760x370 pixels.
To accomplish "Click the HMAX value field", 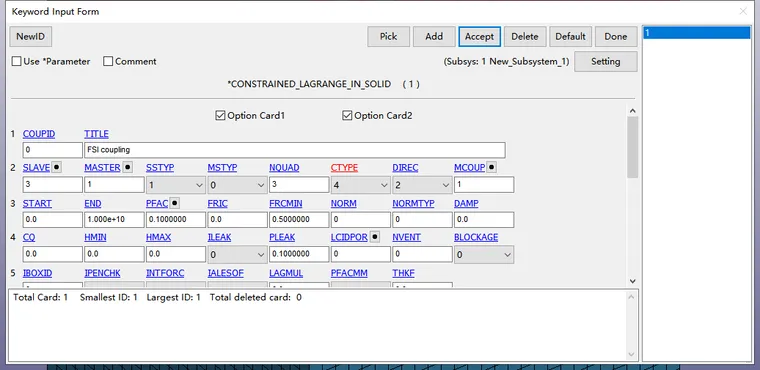I will 175,255.
